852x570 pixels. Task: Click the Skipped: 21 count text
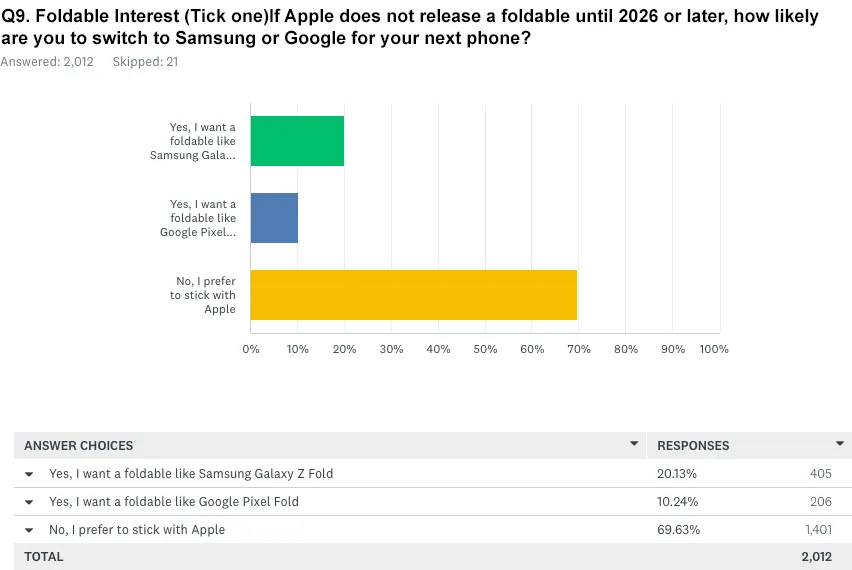pyautogui.click(x=144, y=62)
